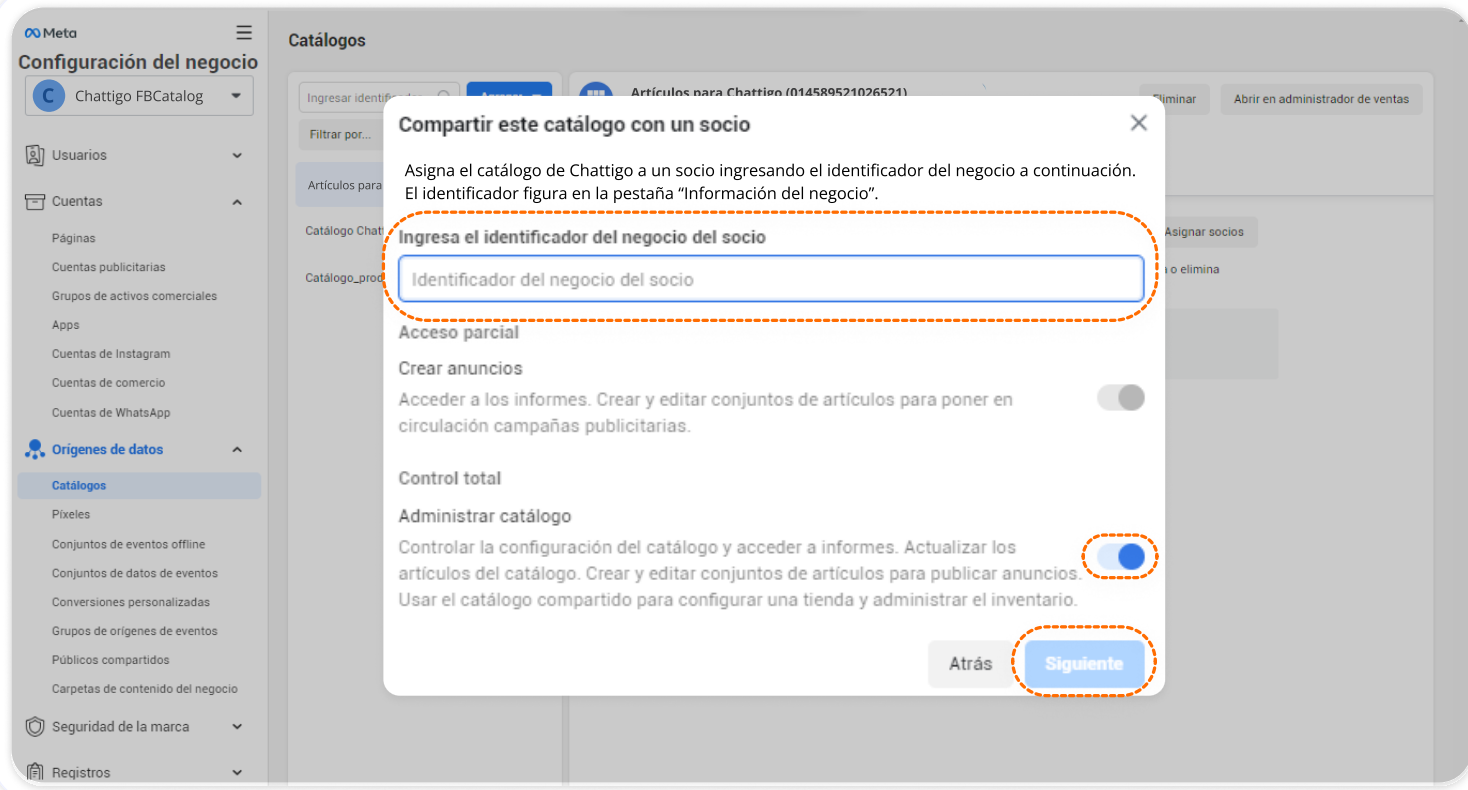Click the Cuentas archive icon in sidebar
The image size is (1468, 790).
pos(35,201)
